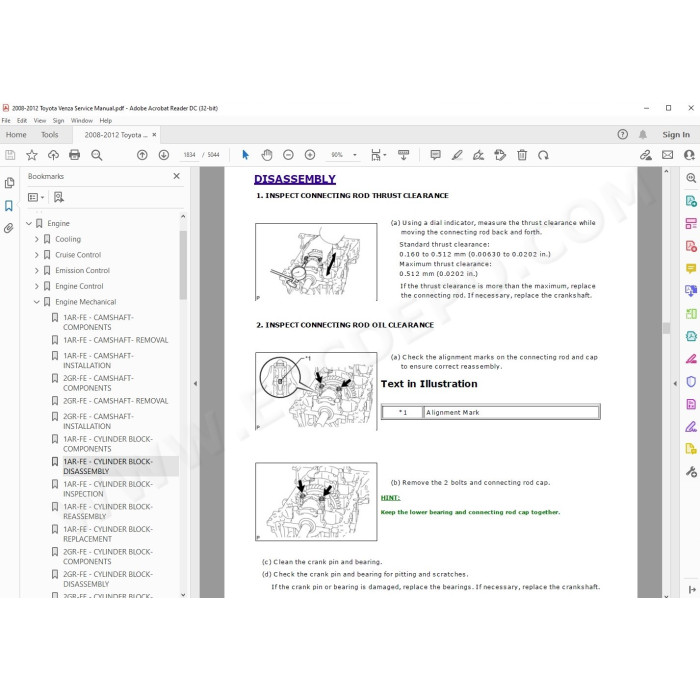Collapse the Engine Mechanical bookmark

tap(37, 302)
